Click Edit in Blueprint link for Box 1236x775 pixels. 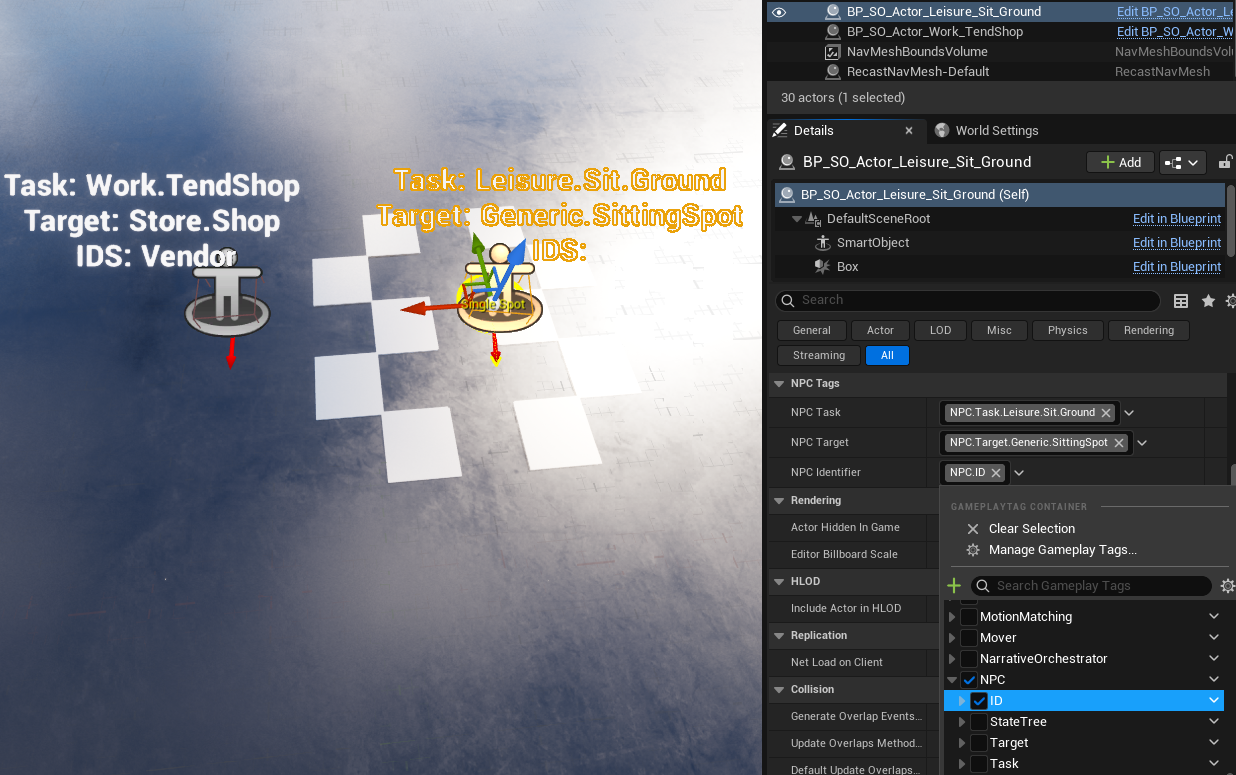coord(1176,267)
